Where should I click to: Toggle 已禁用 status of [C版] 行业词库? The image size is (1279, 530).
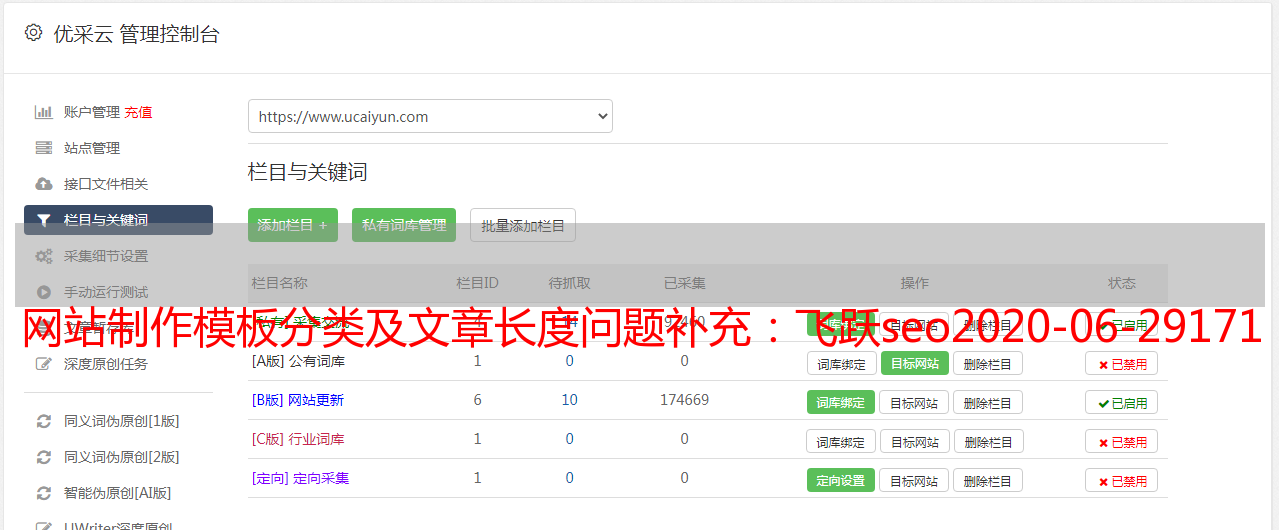pos(1122,442)
